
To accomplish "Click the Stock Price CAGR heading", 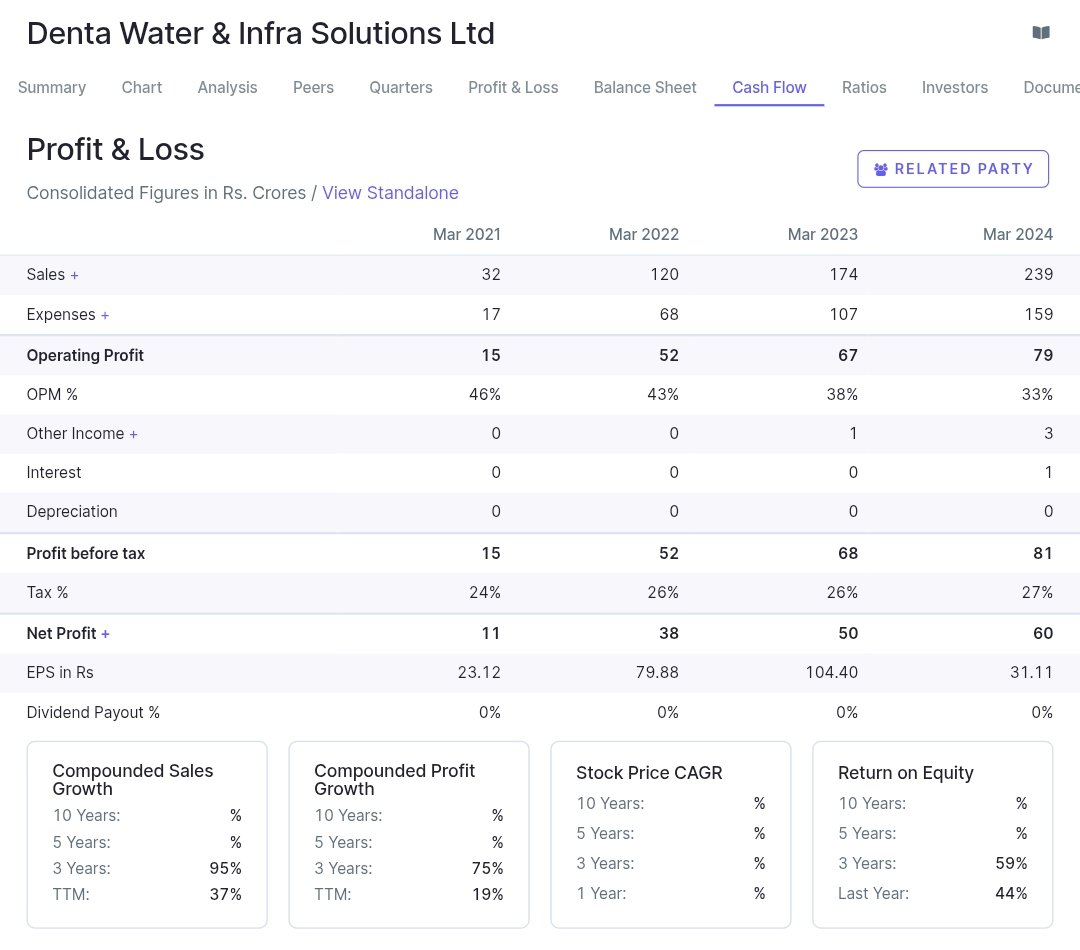I will pos(649,773).
